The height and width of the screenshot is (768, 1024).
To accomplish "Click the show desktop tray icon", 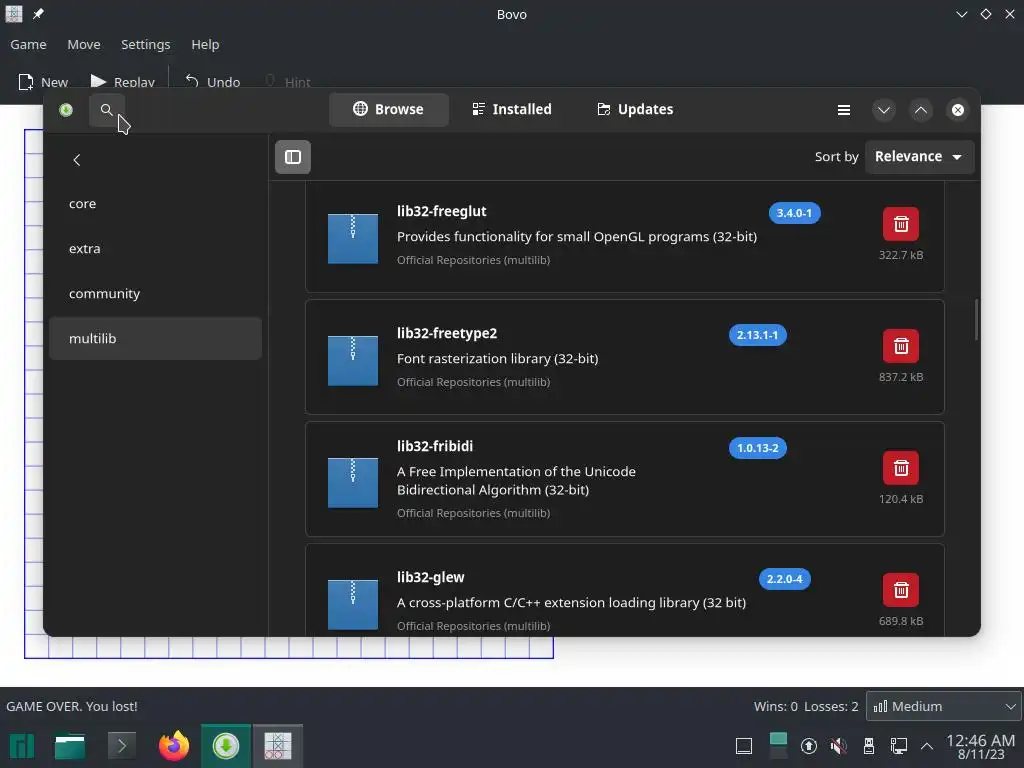I will (x=744, y=746).
